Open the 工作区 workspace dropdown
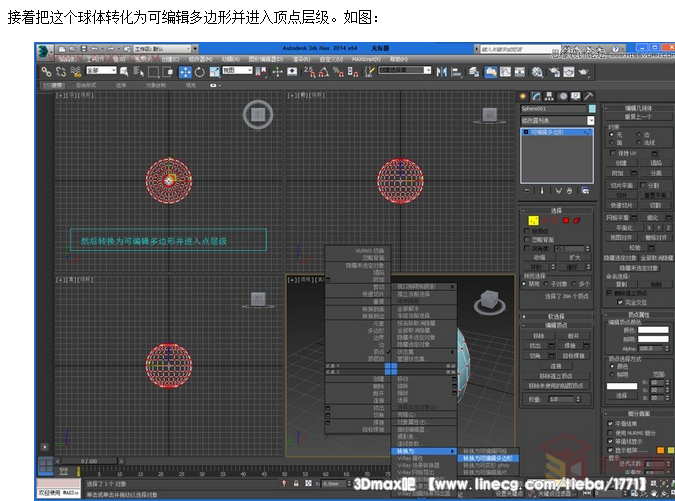The width and height of the screenshot is (675, 501). pos(162,49)
